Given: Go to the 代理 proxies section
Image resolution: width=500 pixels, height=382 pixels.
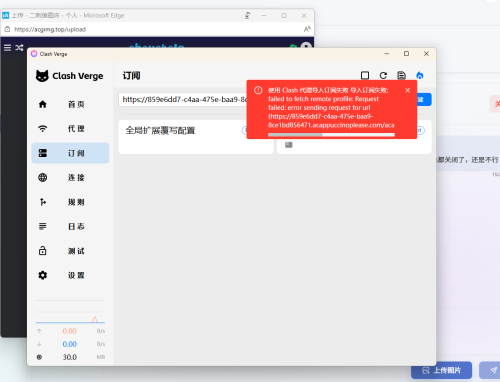Looking at the screenshot, I should tap(70, 129).
